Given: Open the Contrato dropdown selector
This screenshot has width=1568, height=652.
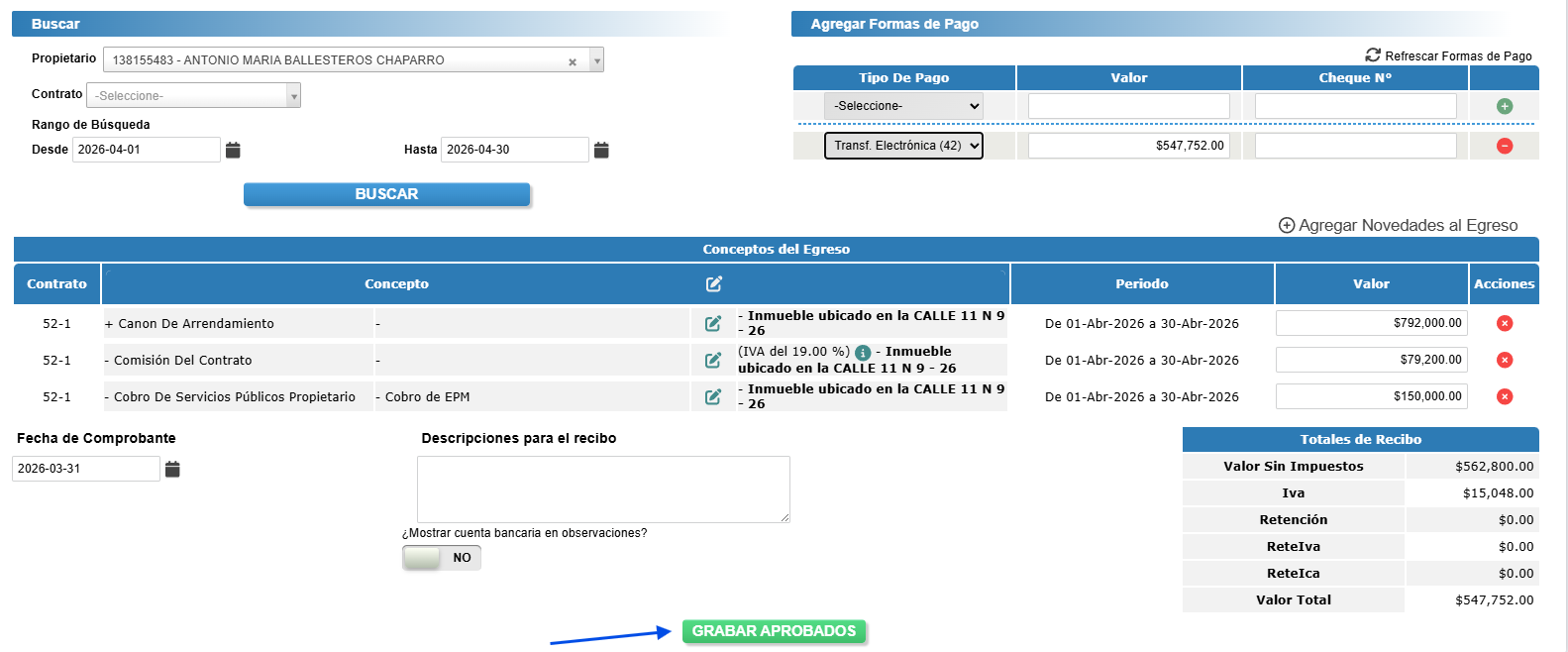Looking at the screenshot, I should 193,95.
